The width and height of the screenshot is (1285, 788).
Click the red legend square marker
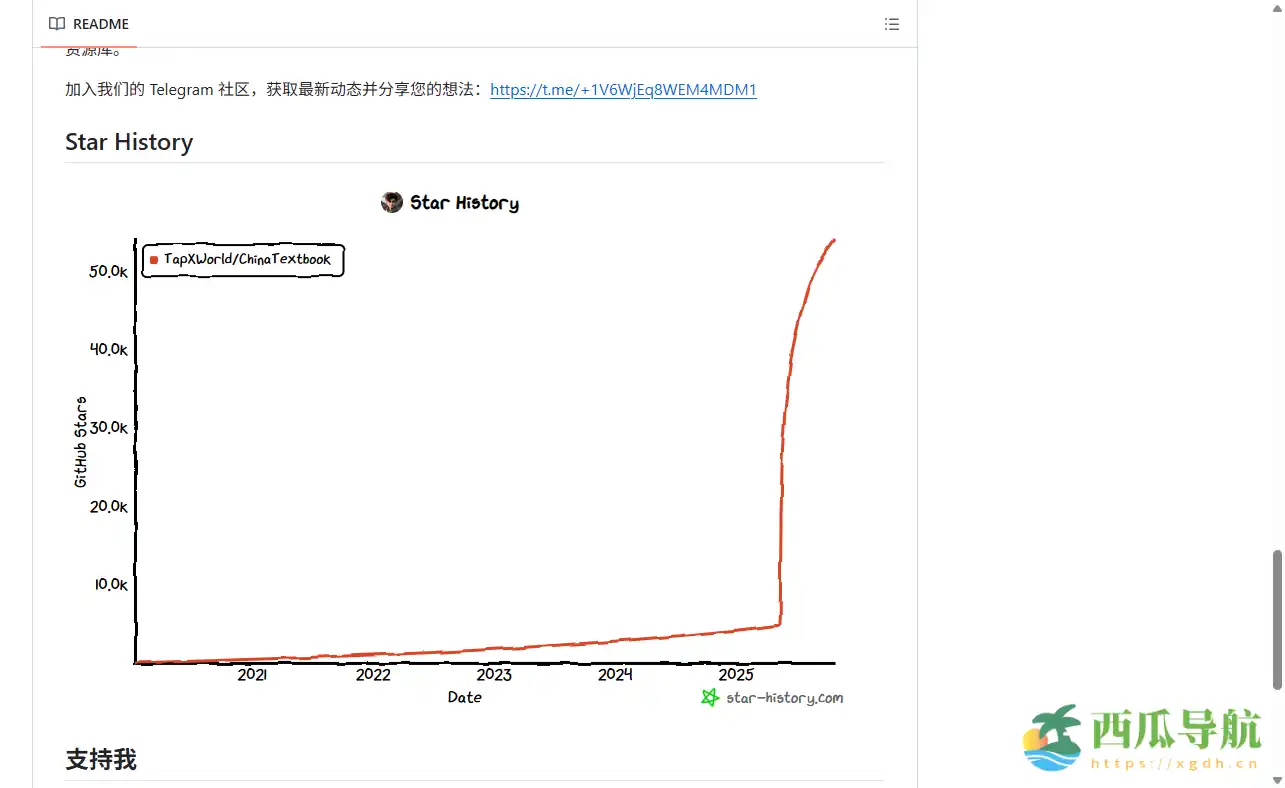154,260
